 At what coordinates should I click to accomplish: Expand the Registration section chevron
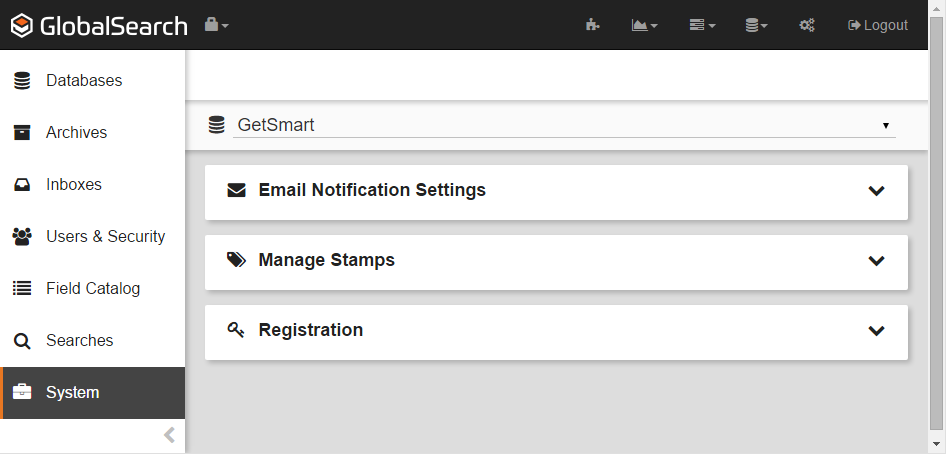tap(876, 331)
